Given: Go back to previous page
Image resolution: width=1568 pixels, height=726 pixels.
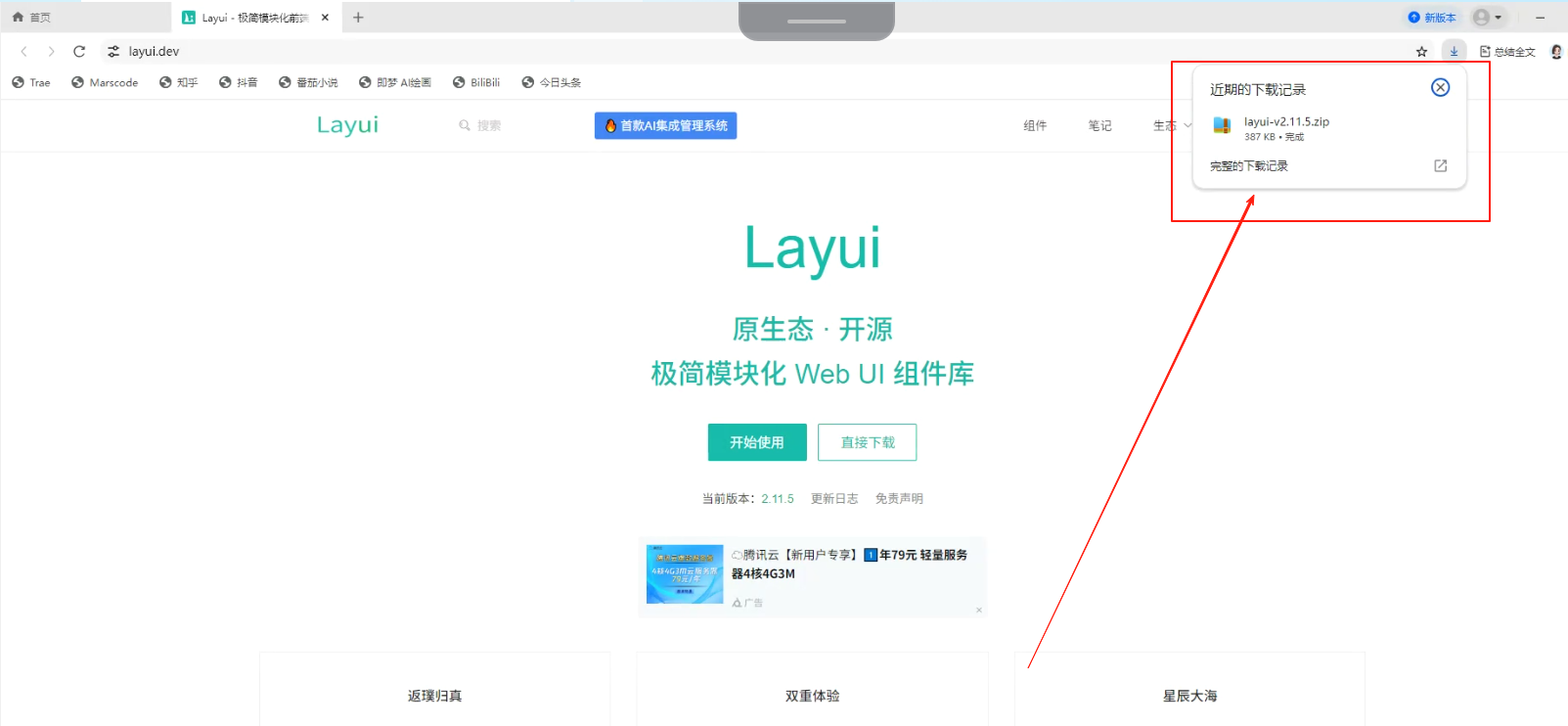Looking at the screenshot, I should [x=24, y=52].
